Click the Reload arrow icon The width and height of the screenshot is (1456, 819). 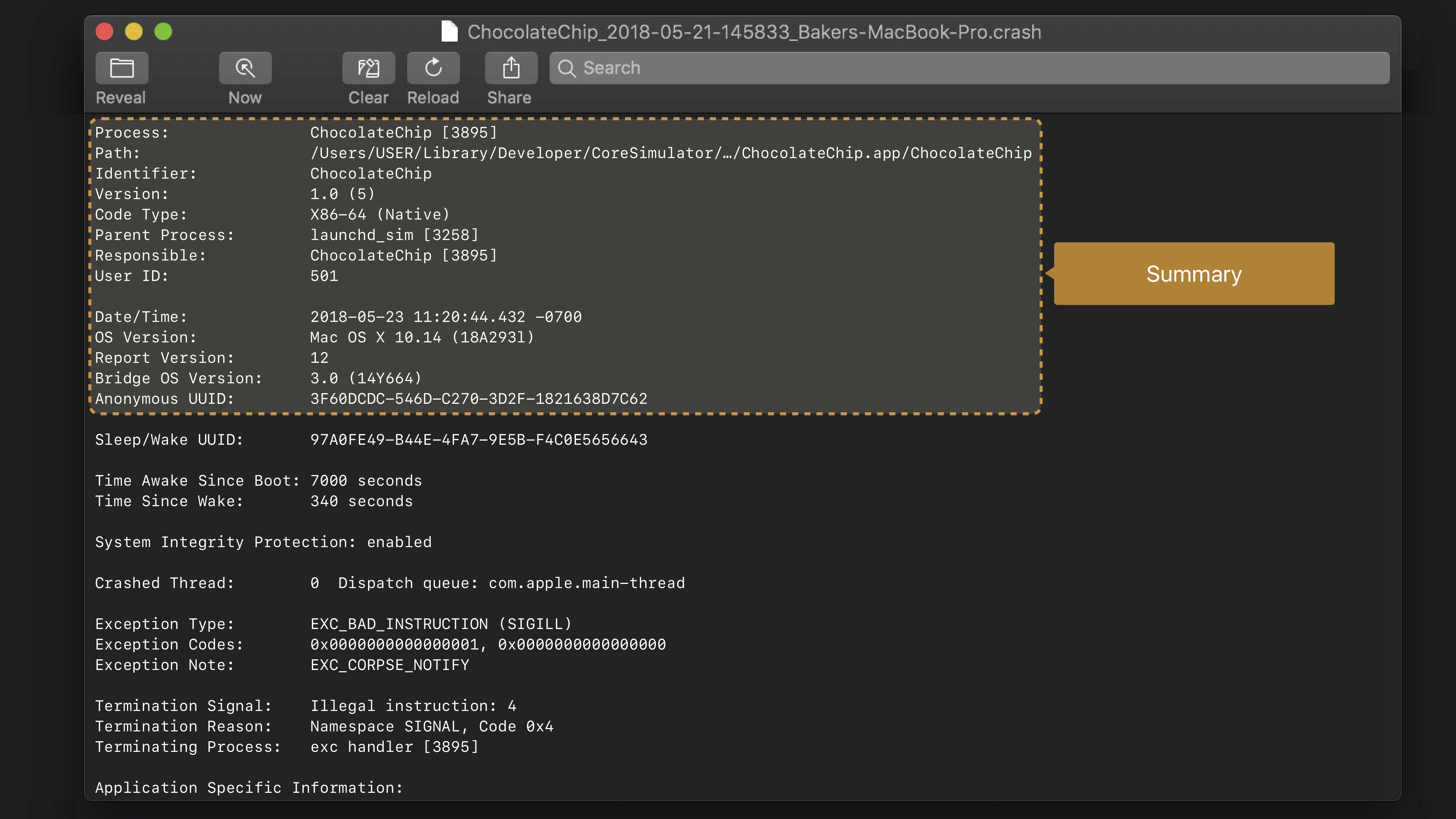coord(433,68)
